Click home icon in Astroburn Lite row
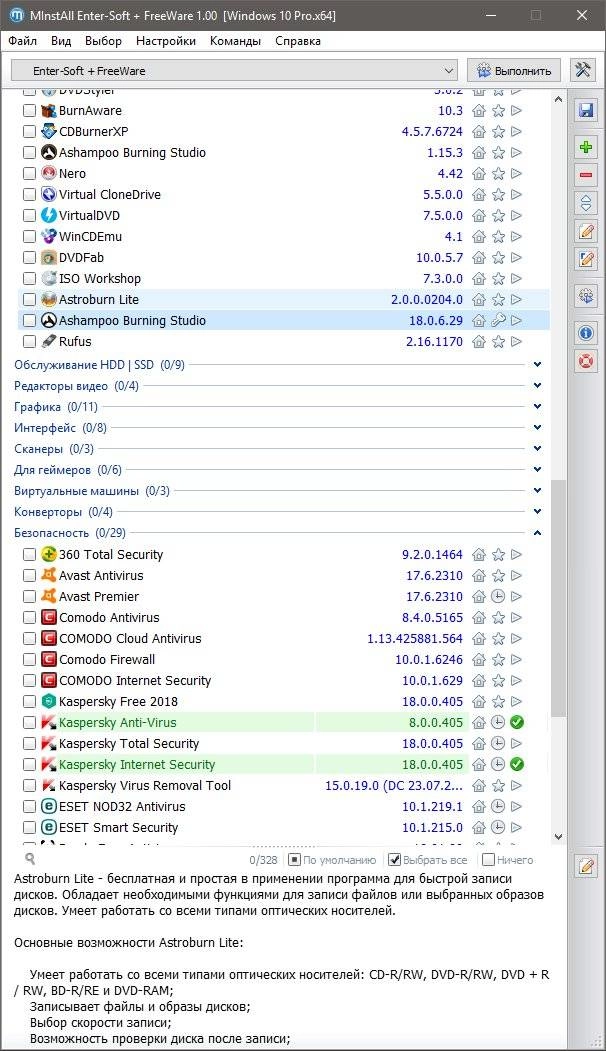 (x=479, y=300)
